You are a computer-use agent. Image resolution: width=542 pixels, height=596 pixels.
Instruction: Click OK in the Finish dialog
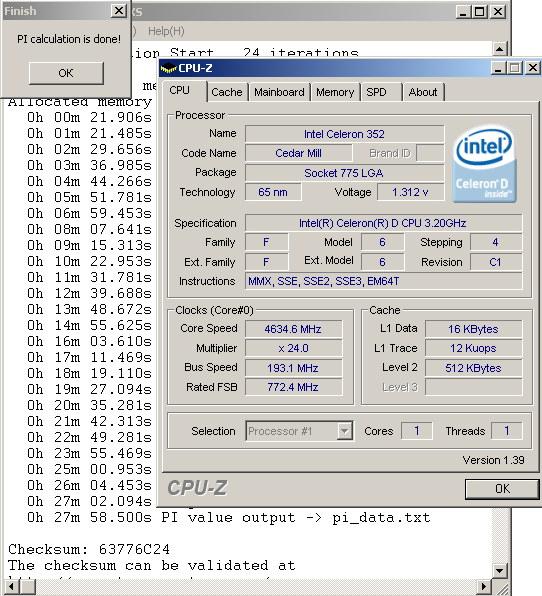pyautogui.click(x=66, y=73)
